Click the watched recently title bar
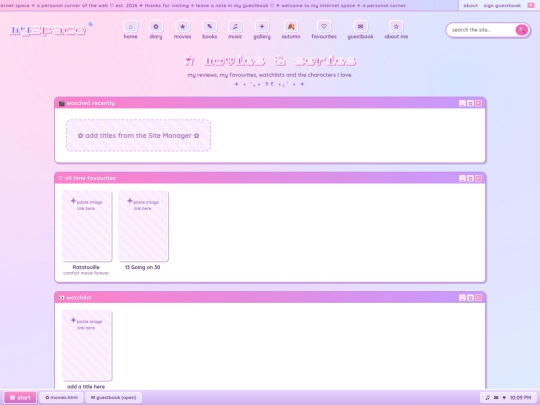The image size is (540, 405). [270, 103]
